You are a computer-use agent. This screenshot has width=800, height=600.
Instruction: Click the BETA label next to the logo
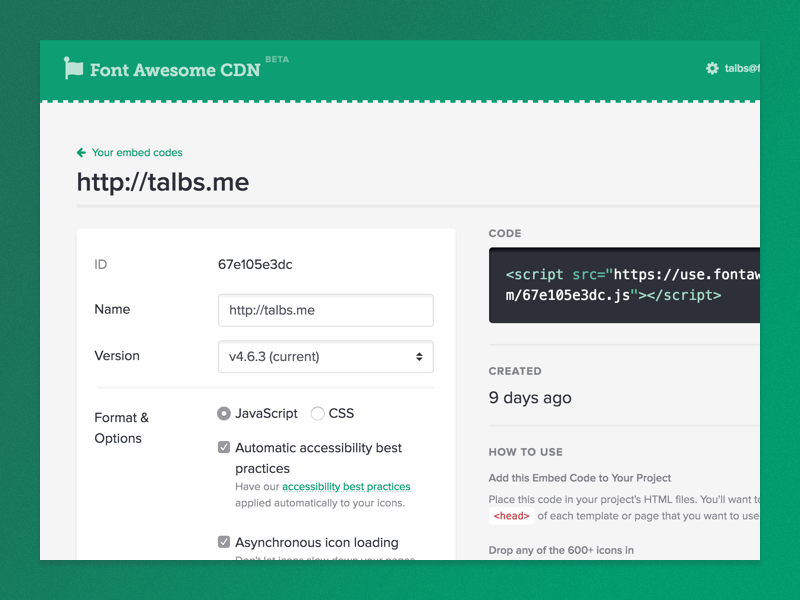(277, 59)
